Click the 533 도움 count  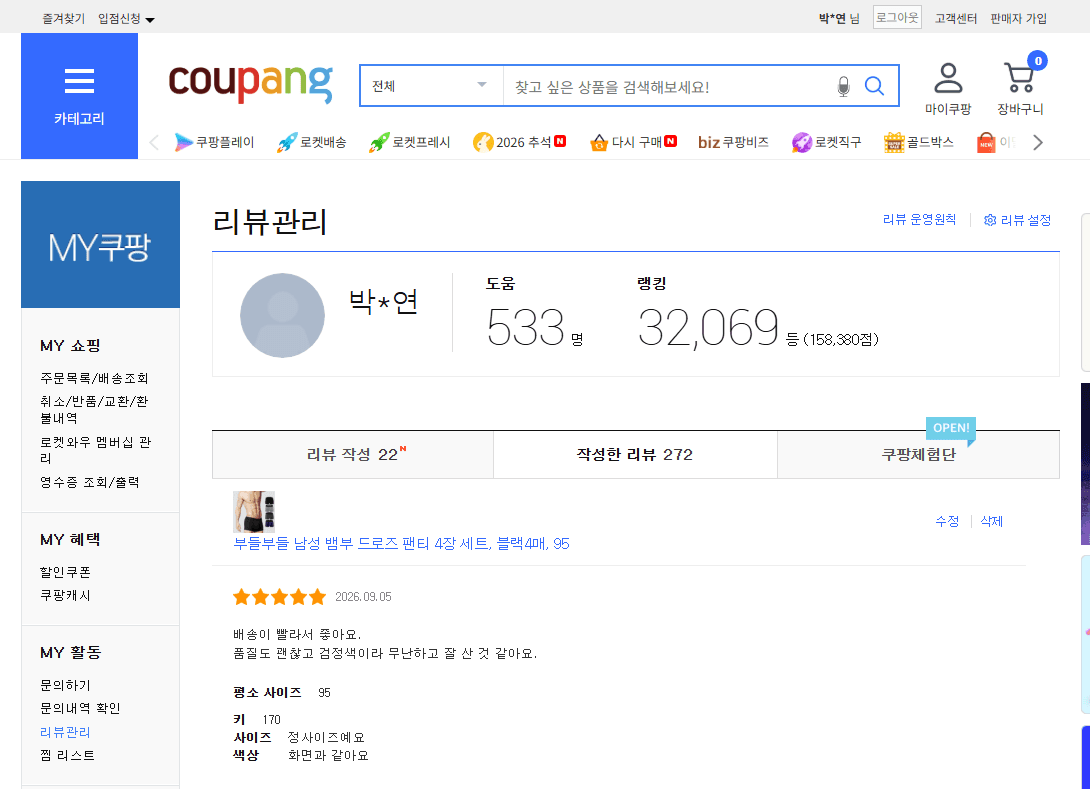[x=526, y=327]
